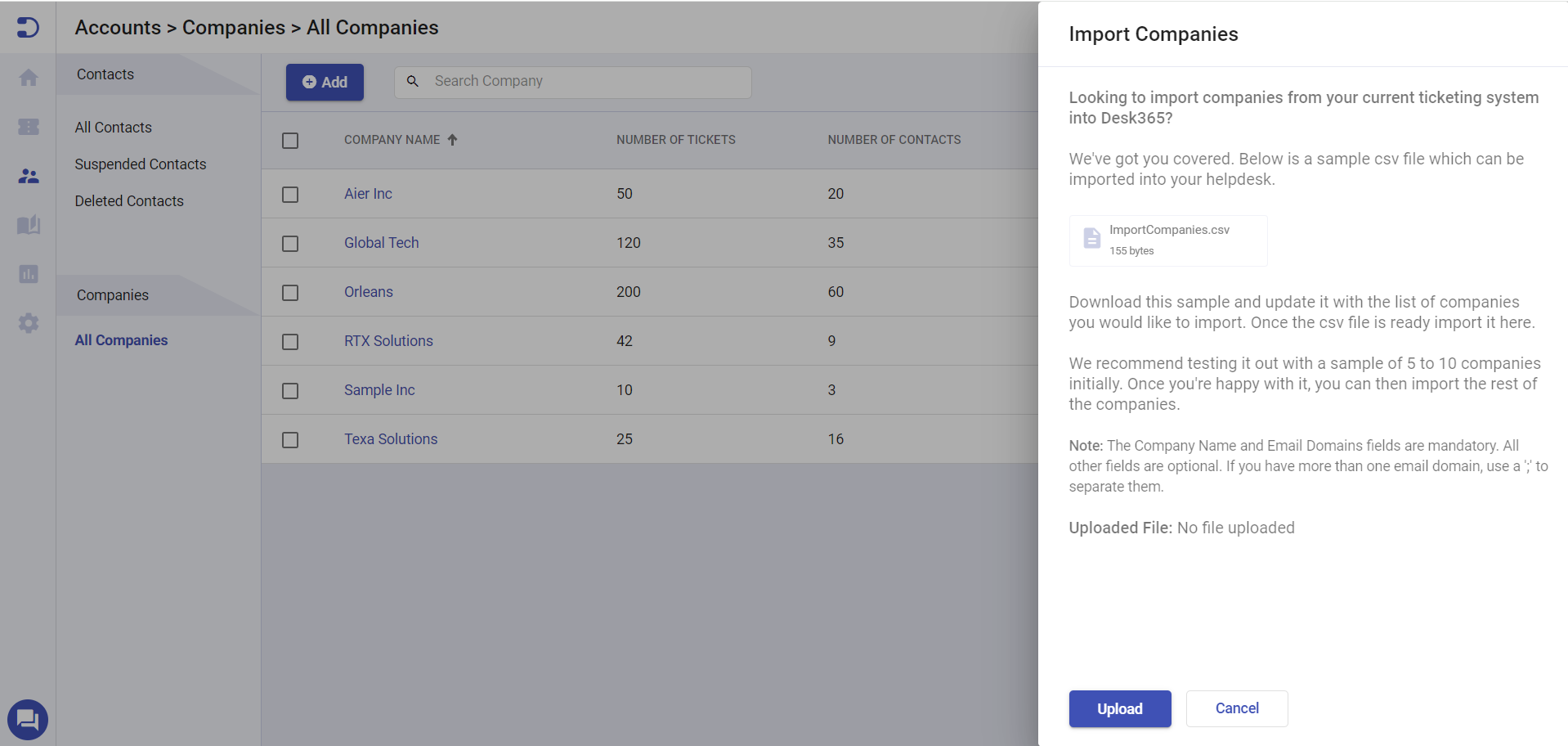
Task: Select the checkbox for Texa Solutions
Action: pyautogui.click(x=290, y=439)
